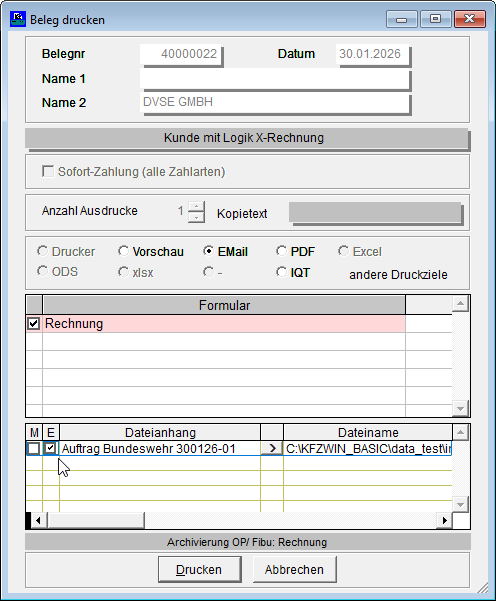The image size is (496, 601).
Task: Click the attachment list horizontal scrollbar thumb
Action: (96, 521)
